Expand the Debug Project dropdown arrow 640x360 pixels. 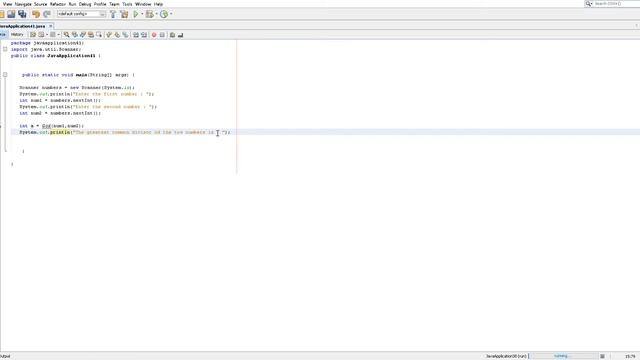point(156,14)
